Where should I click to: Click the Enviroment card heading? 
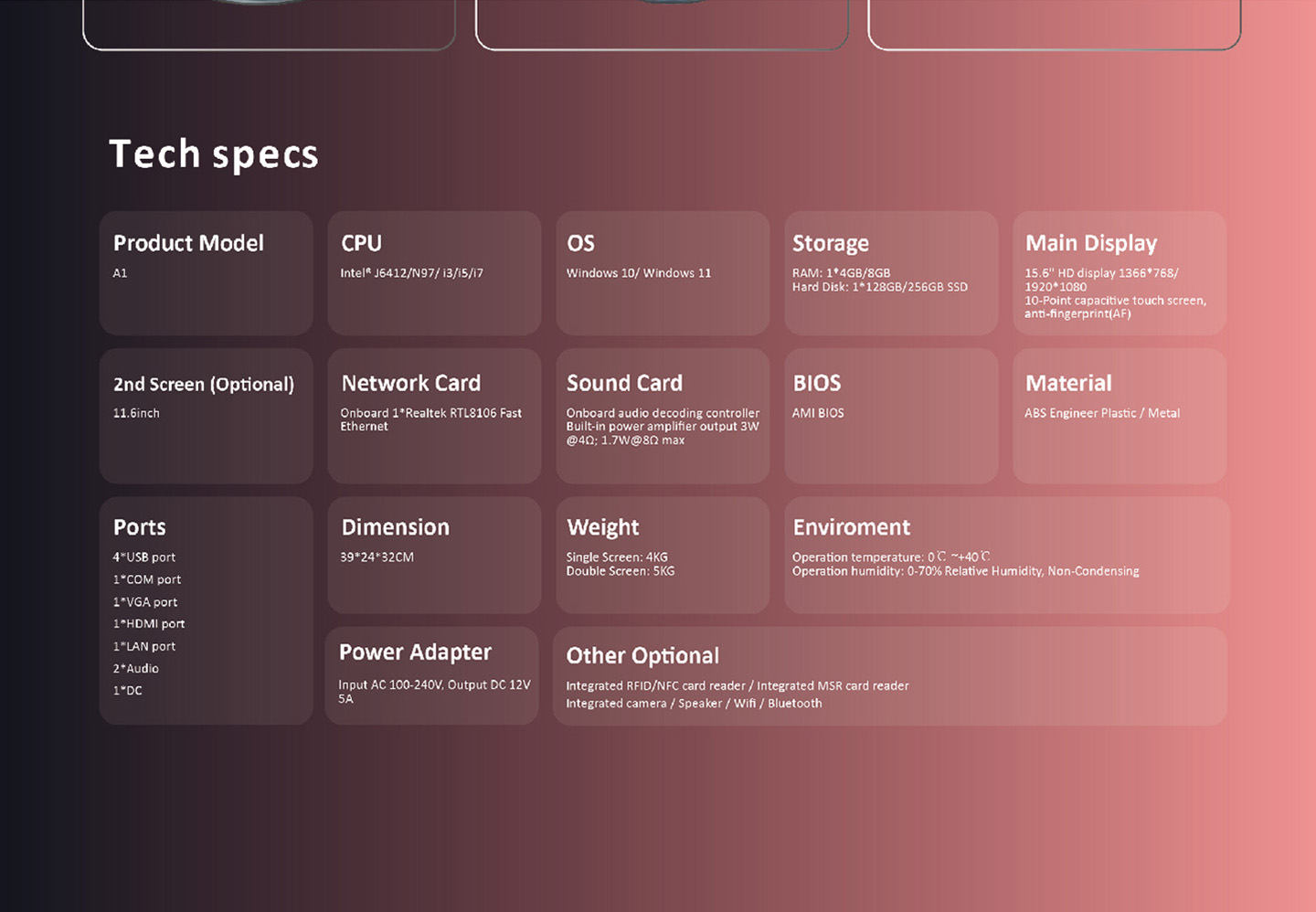[851, 527]
